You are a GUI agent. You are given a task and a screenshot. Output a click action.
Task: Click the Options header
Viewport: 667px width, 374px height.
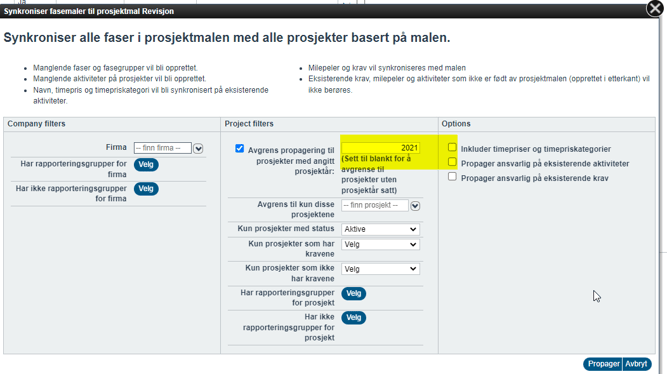click(x=456, y=124)
